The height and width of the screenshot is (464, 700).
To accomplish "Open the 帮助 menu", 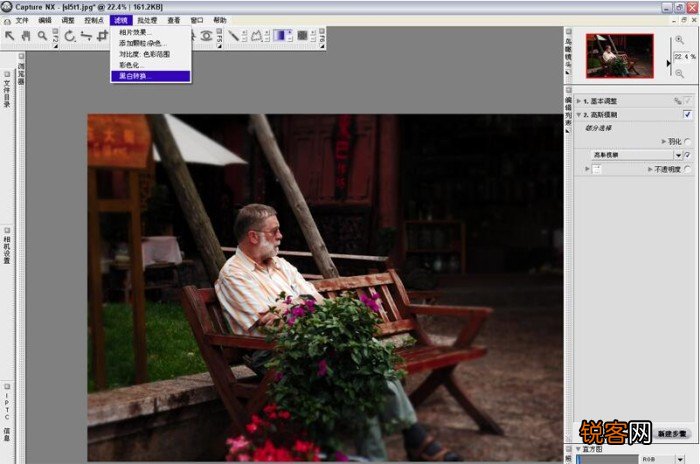I will click(x=220, y=21).
